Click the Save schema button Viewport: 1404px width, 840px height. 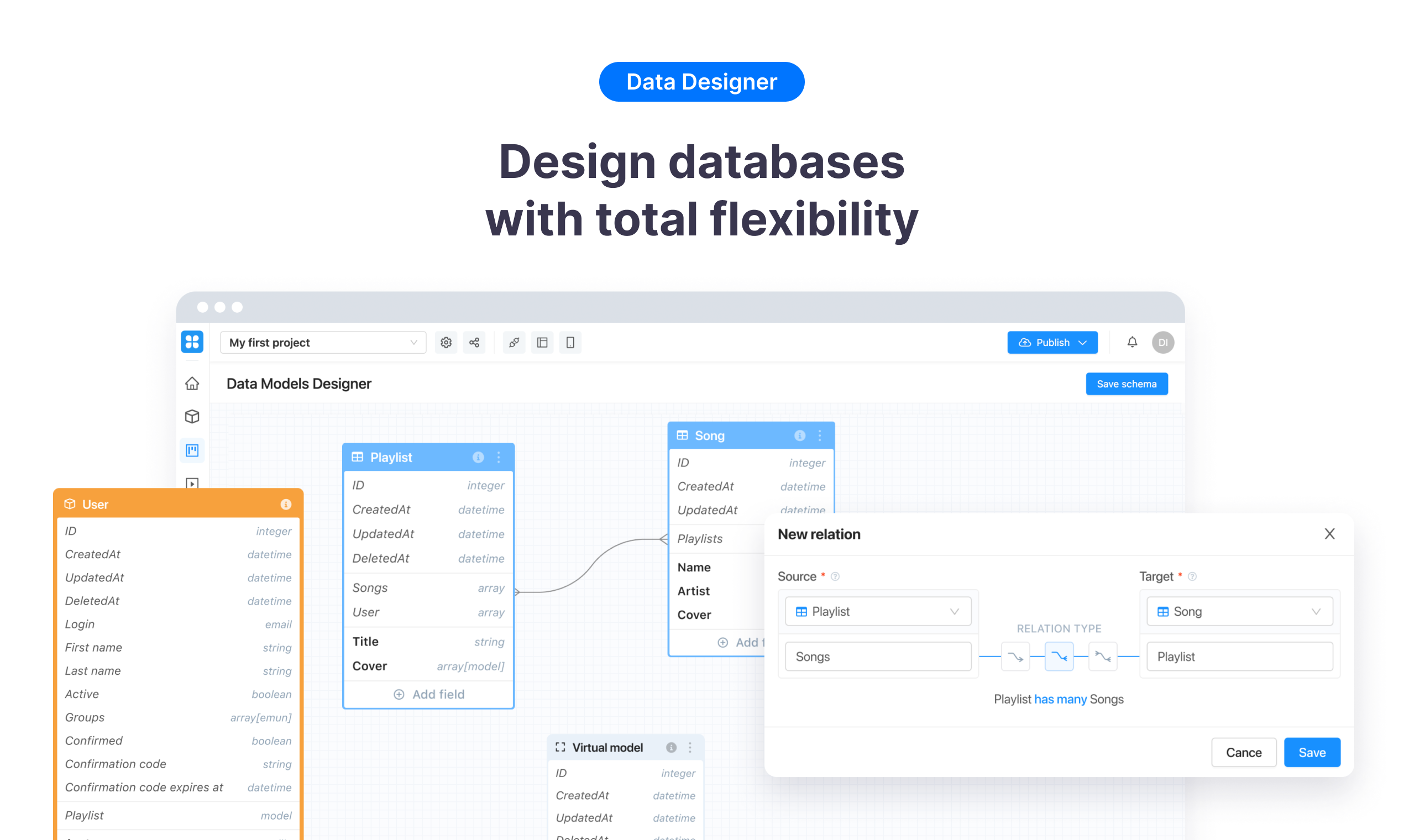(1127, 383)
